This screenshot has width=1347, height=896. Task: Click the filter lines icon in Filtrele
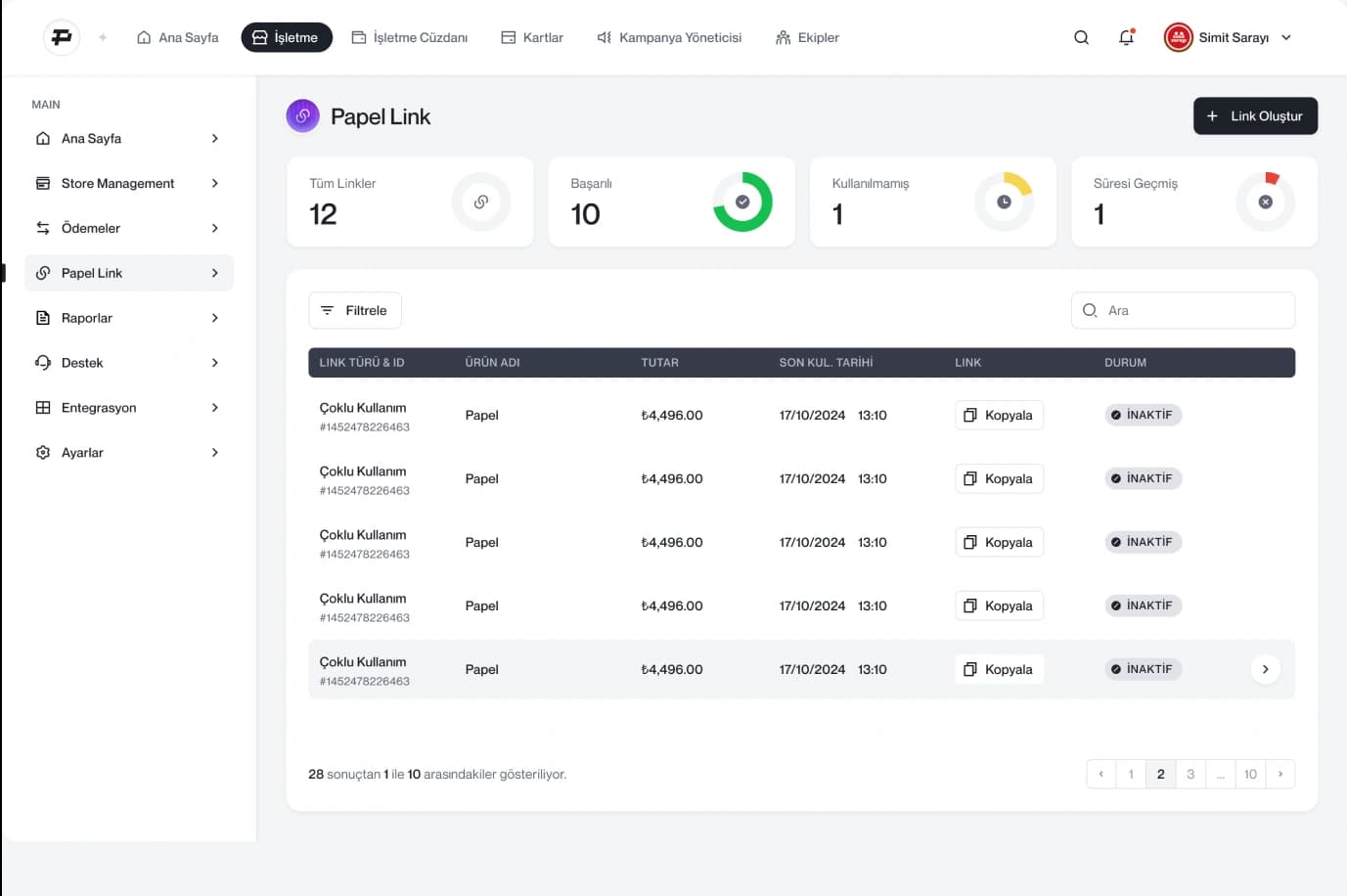click(x=328, y=310)
